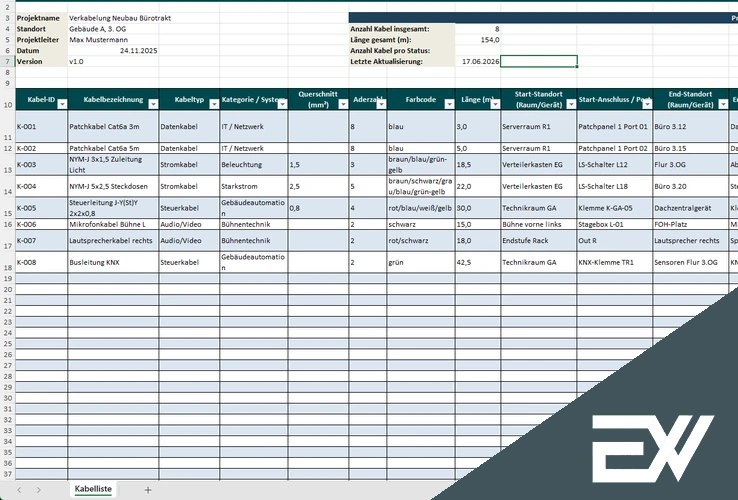The height and width of the screenshot is (500, 738).
Task: Open the Kabel-ID column filter dropdown
Action: 62,105
